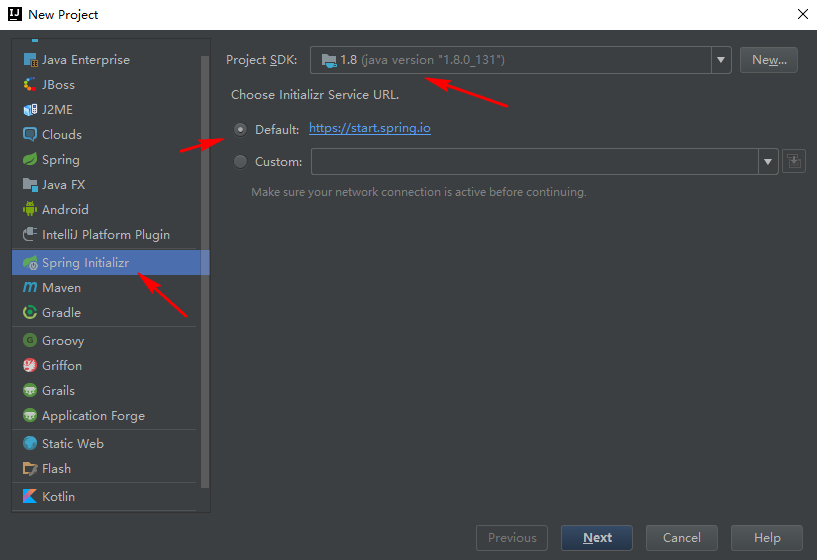Screen dimensions: 817x560
Task: Choose Clouds in project list
Action: tap(106, 134)
